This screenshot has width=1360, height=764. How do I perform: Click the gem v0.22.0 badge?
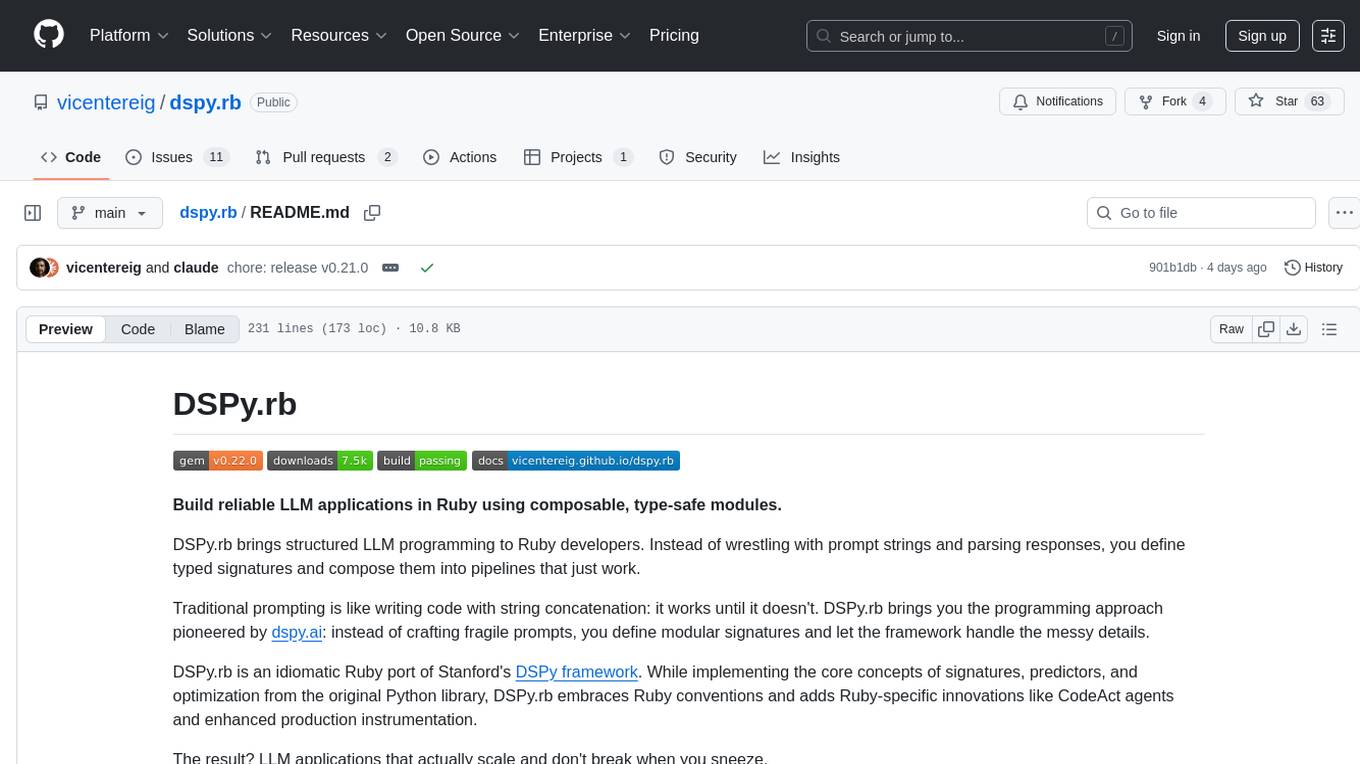[218, 460]
